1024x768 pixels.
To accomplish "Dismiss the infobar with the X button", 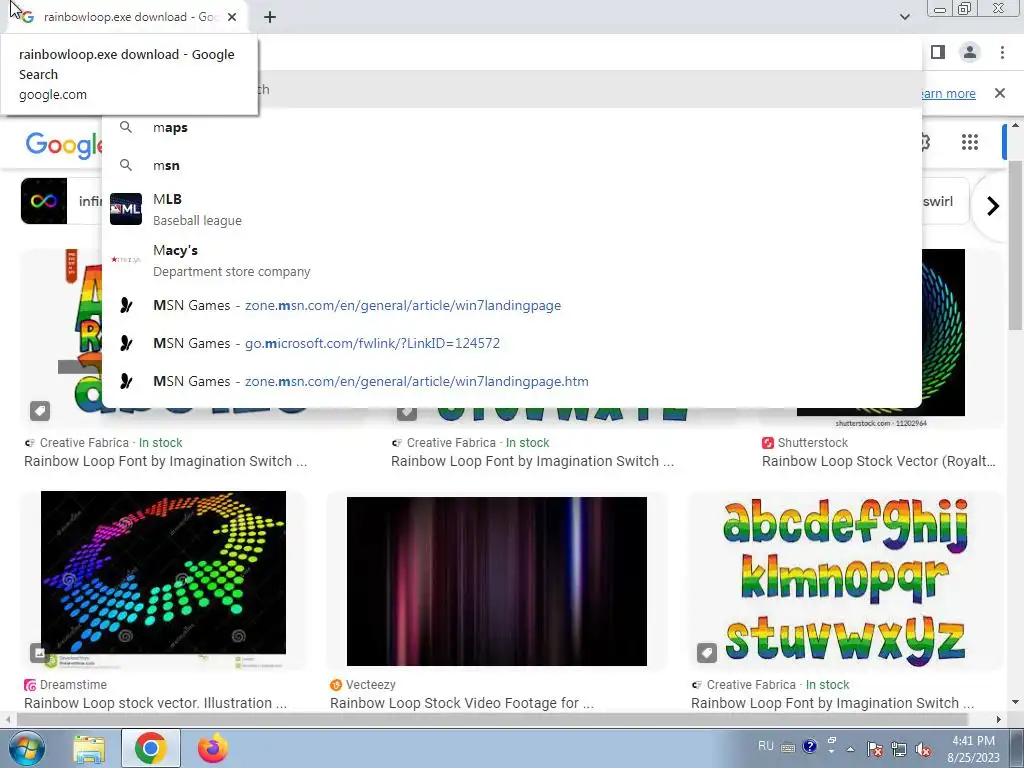I will [x=1000, y=93].
